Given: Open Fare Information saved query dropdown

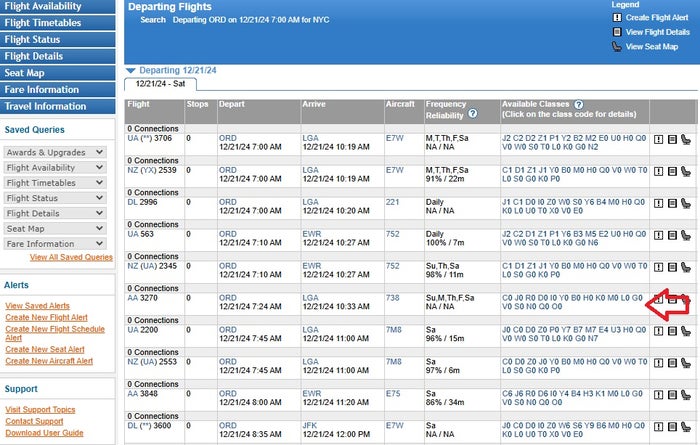Looking at the screenshot, I should [x=55, y=243].
